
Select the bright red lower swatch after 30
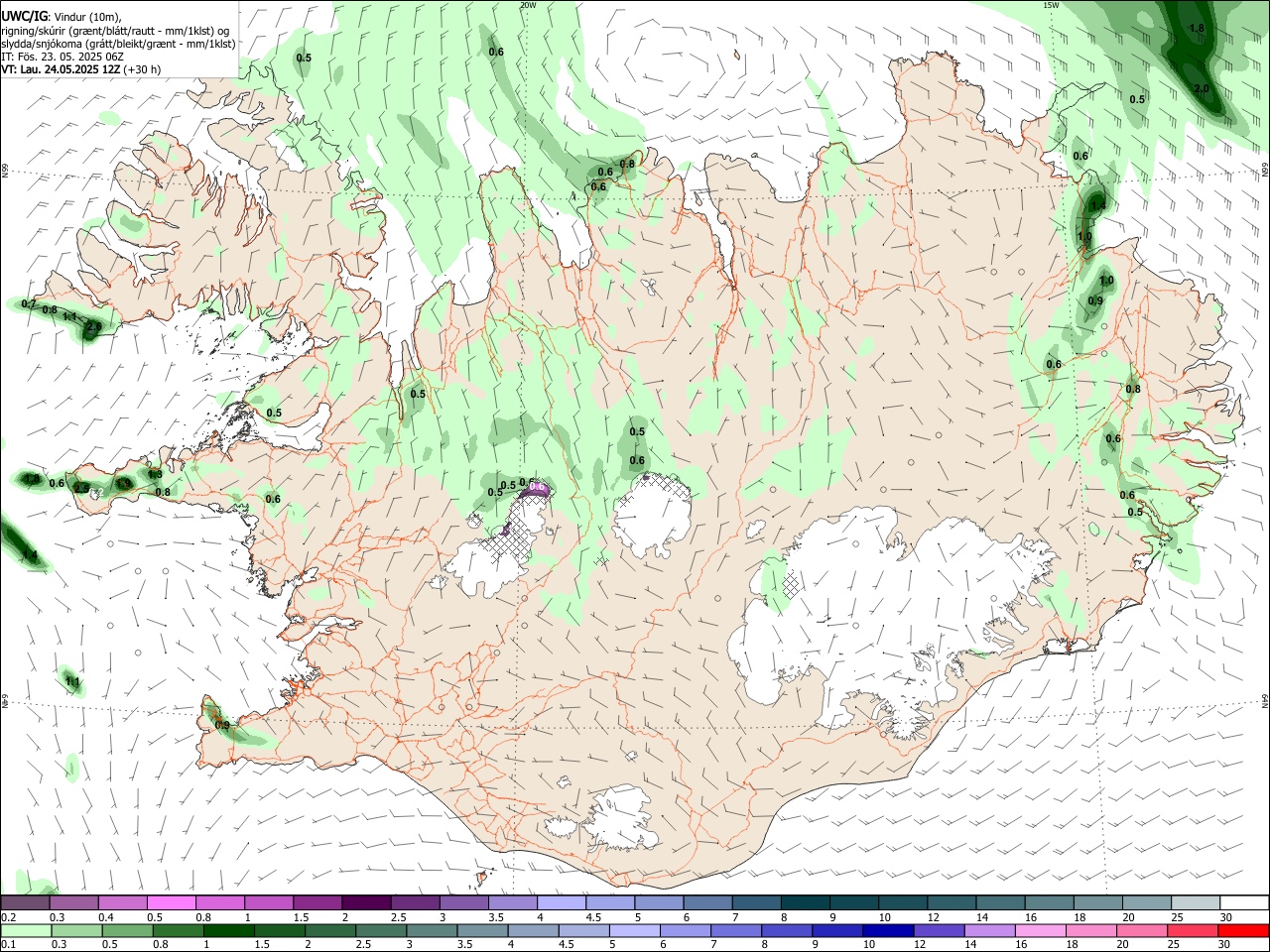coord(1242,930)
